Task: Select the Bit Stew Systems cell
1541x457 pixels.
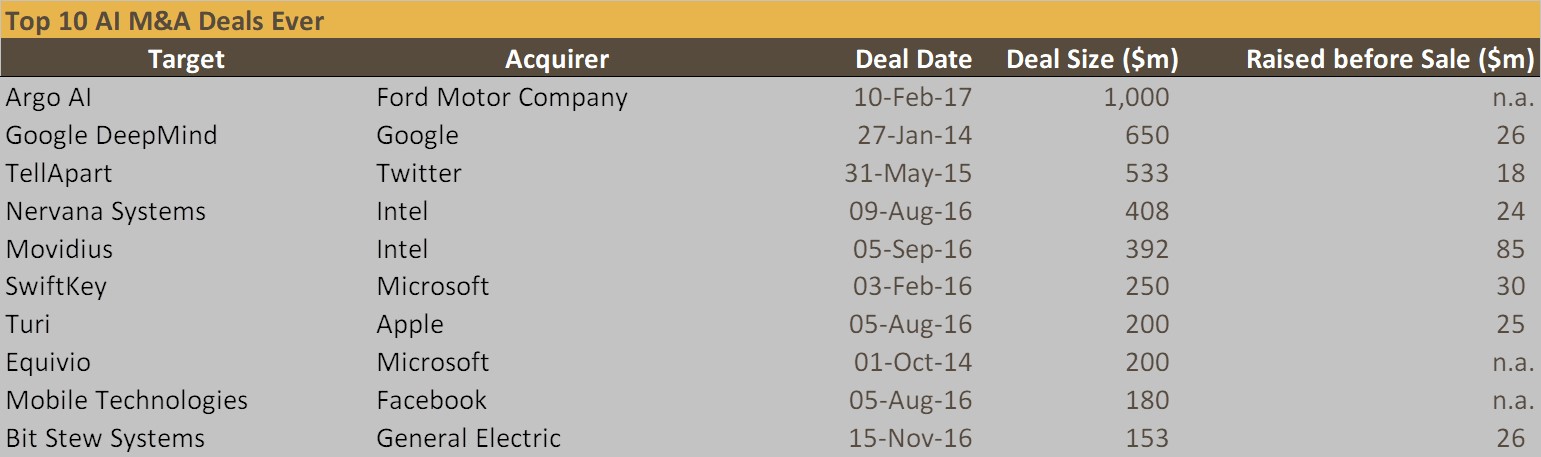Action: [105, 438]
